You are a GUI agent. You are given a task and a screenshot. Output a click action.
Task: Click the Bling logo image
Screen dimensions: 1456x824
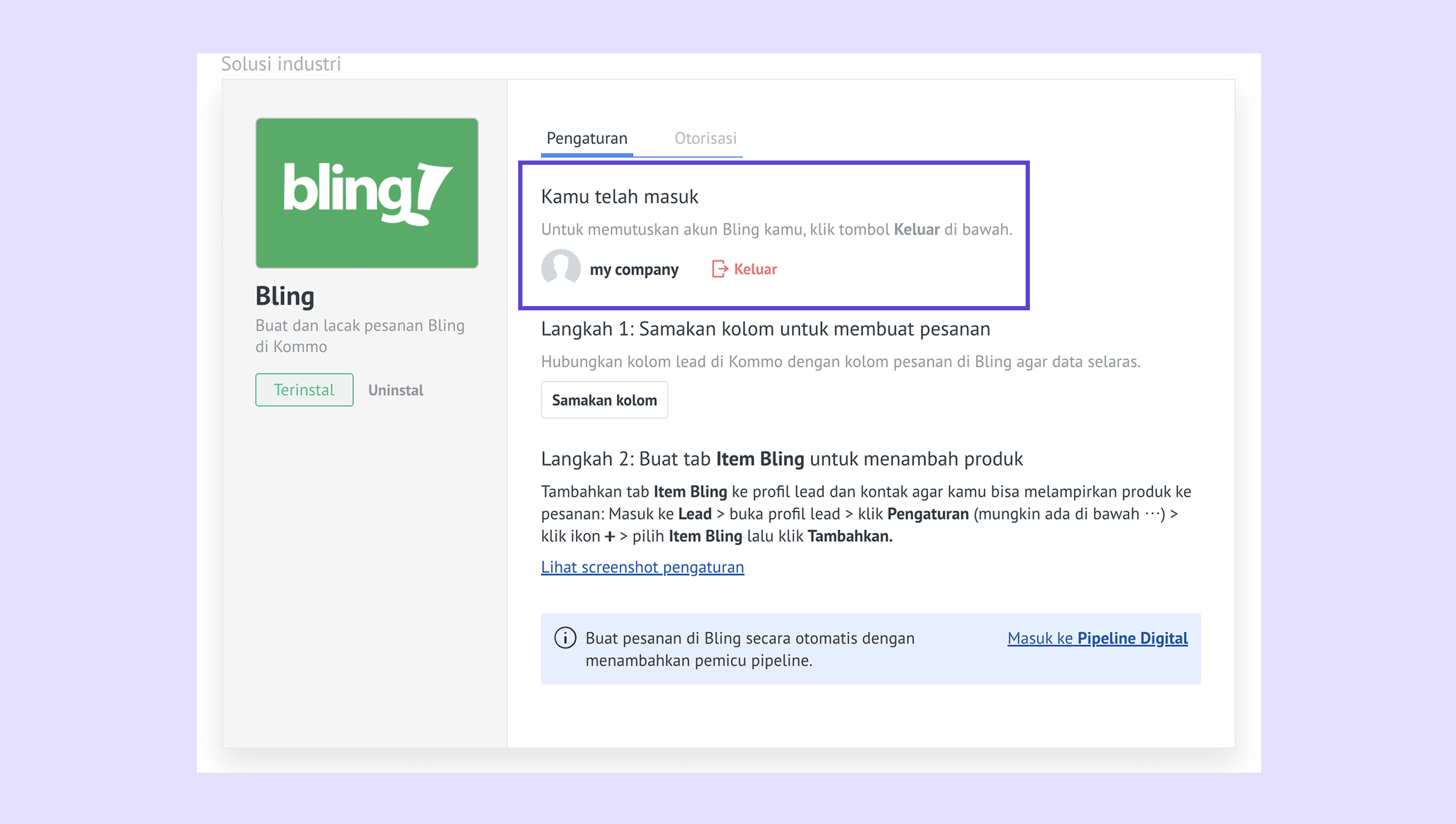pos(367,193)
